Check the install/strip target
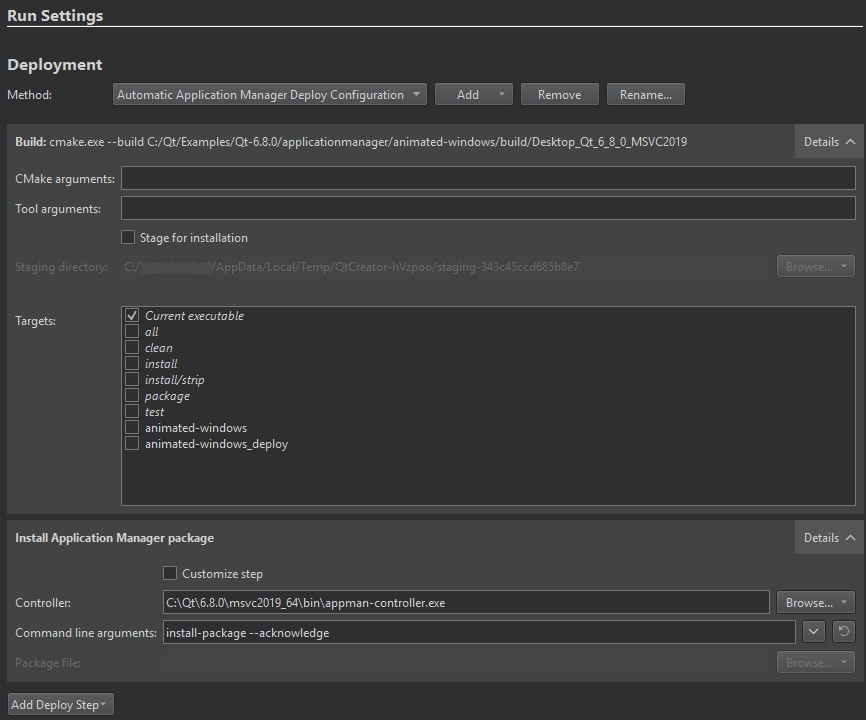Image resolution: width=866 pixels, height=720 pixels. [132, 380]
